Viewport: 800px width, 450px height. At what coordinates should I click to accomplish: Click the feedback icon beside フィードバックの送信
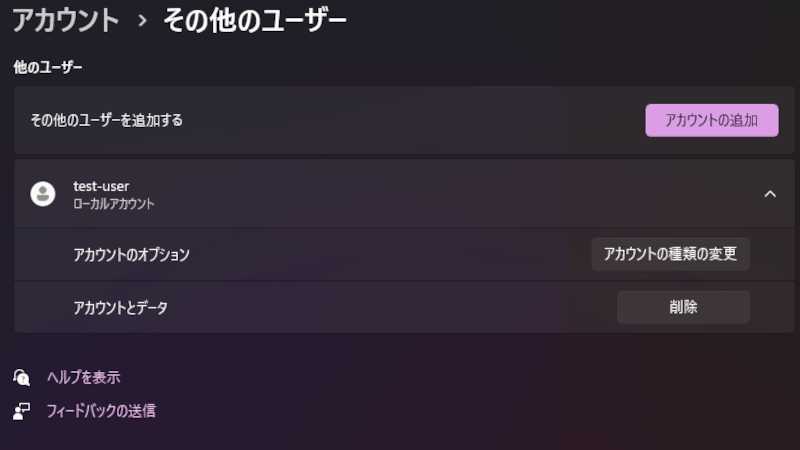[22, 411]
